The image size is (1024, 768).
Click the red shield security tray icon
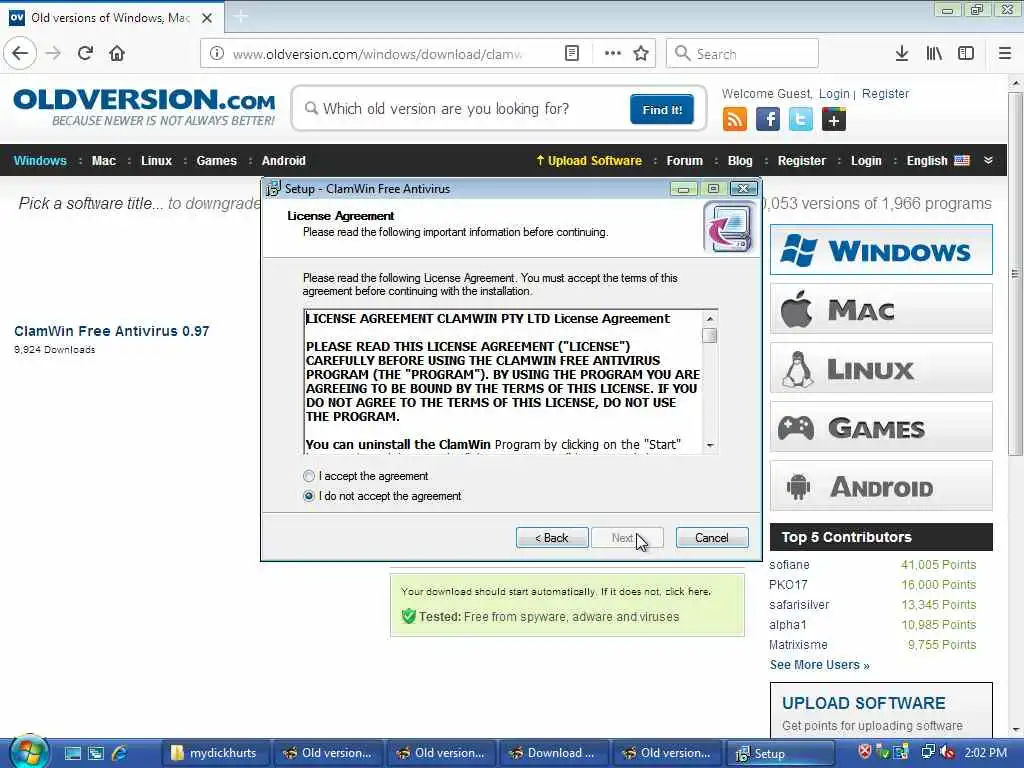pyautogui.click(x=865, y=752)
